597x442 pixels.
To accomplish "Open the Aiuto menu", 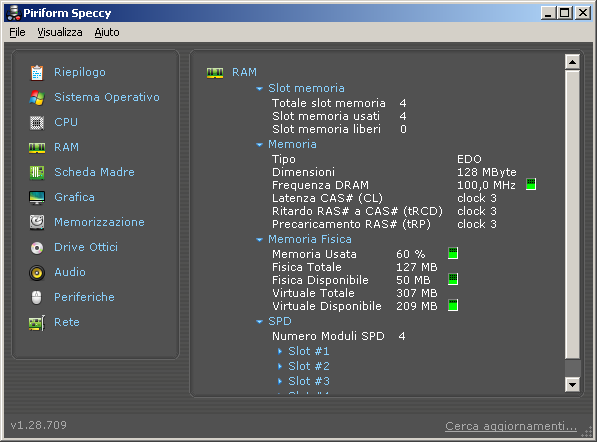I will 107,32.
